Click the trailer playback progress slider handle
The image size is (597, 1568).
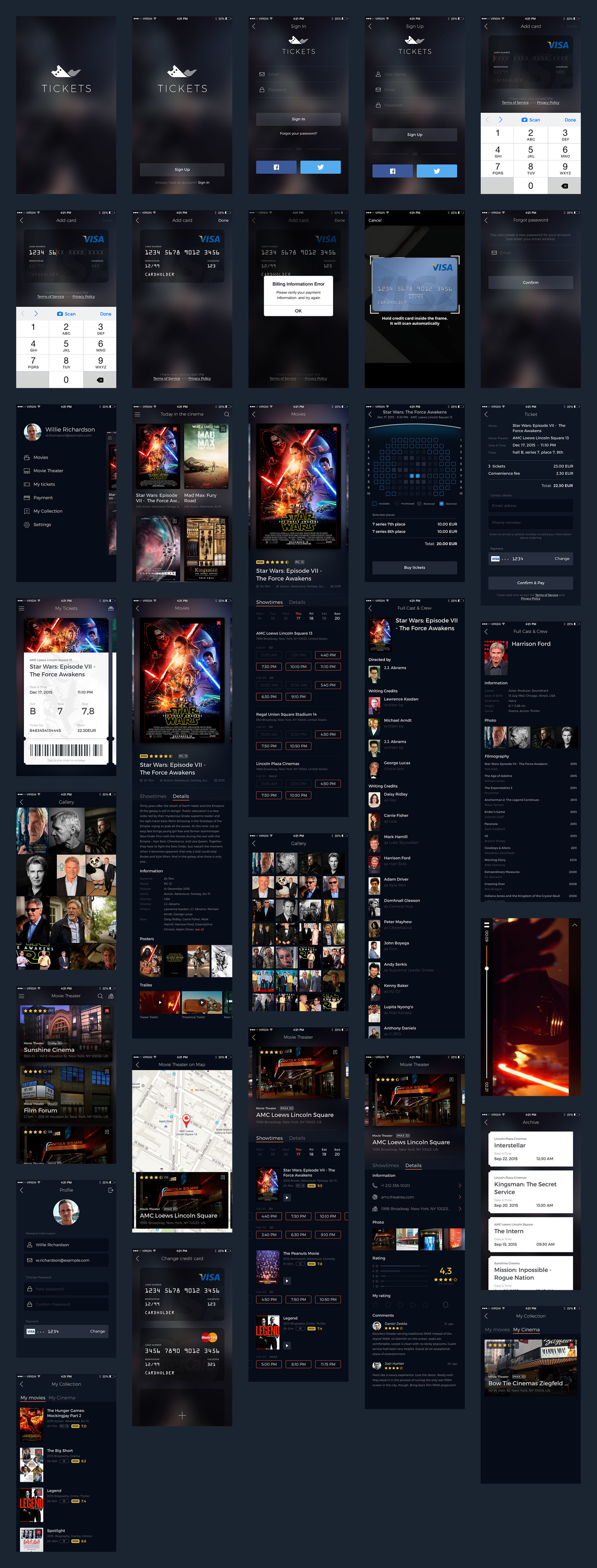(x=486, y=968)
